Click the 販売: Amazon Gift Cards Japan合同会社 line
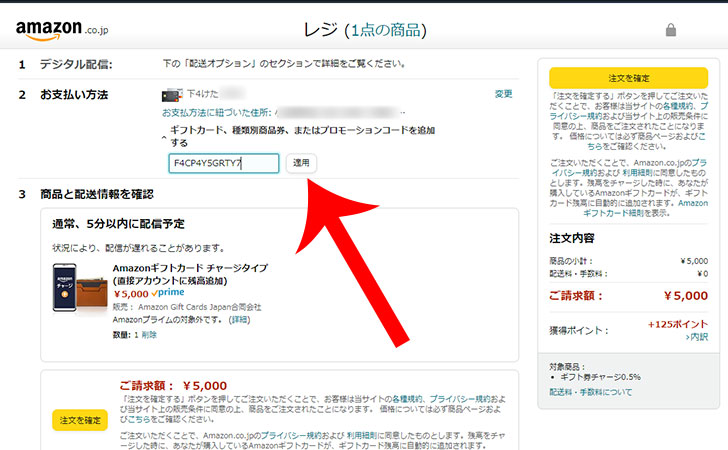The width and height of the screenshot is (728, 450). [x=187, y=307]
